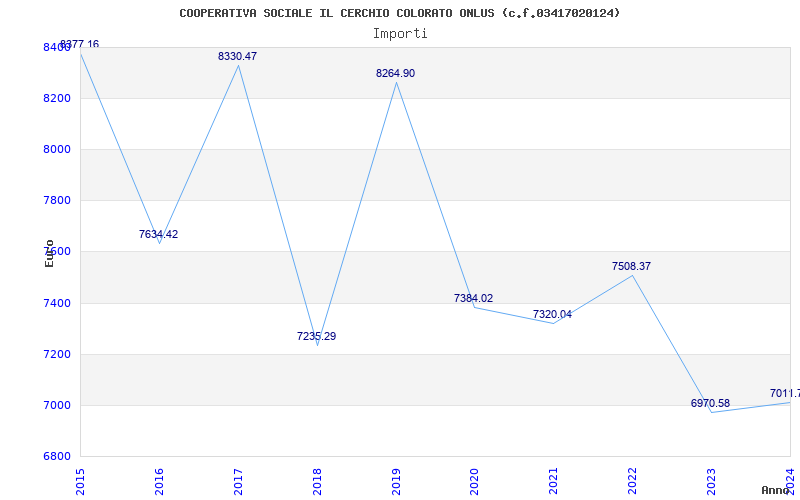Click the y-axis tick 8200
The image size is (800, 500).
[x=57, y=98]
